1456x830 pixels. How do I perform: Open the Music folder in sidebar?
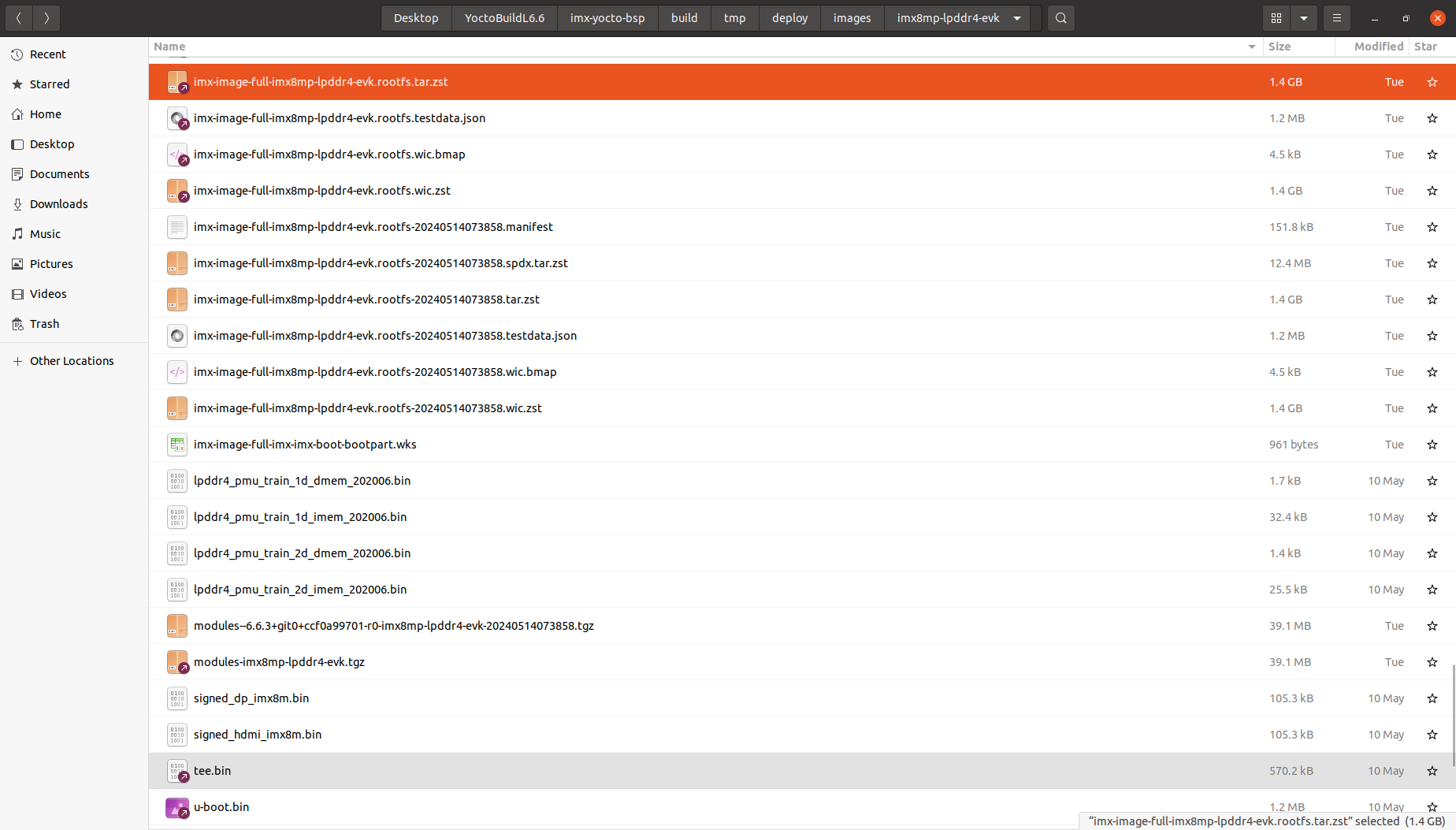click(x=45, y=233)
